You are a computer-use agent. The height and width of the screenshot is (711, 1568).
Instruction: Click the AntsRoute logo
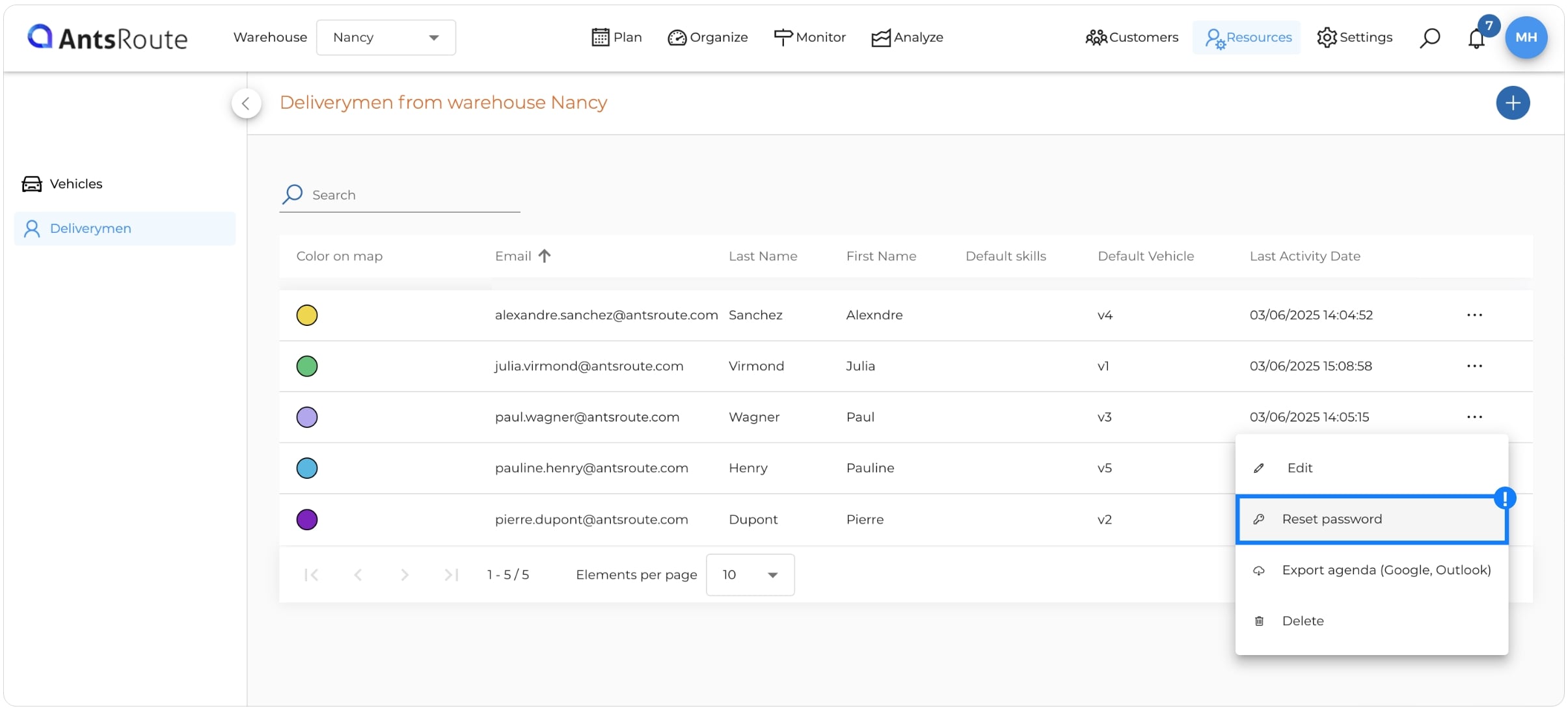(107, 38)
